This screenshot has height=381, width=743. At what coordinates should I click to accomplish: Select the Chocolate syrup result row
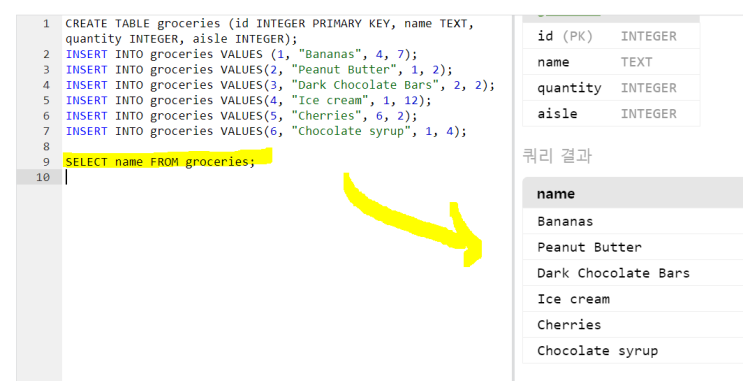(633, 351)
